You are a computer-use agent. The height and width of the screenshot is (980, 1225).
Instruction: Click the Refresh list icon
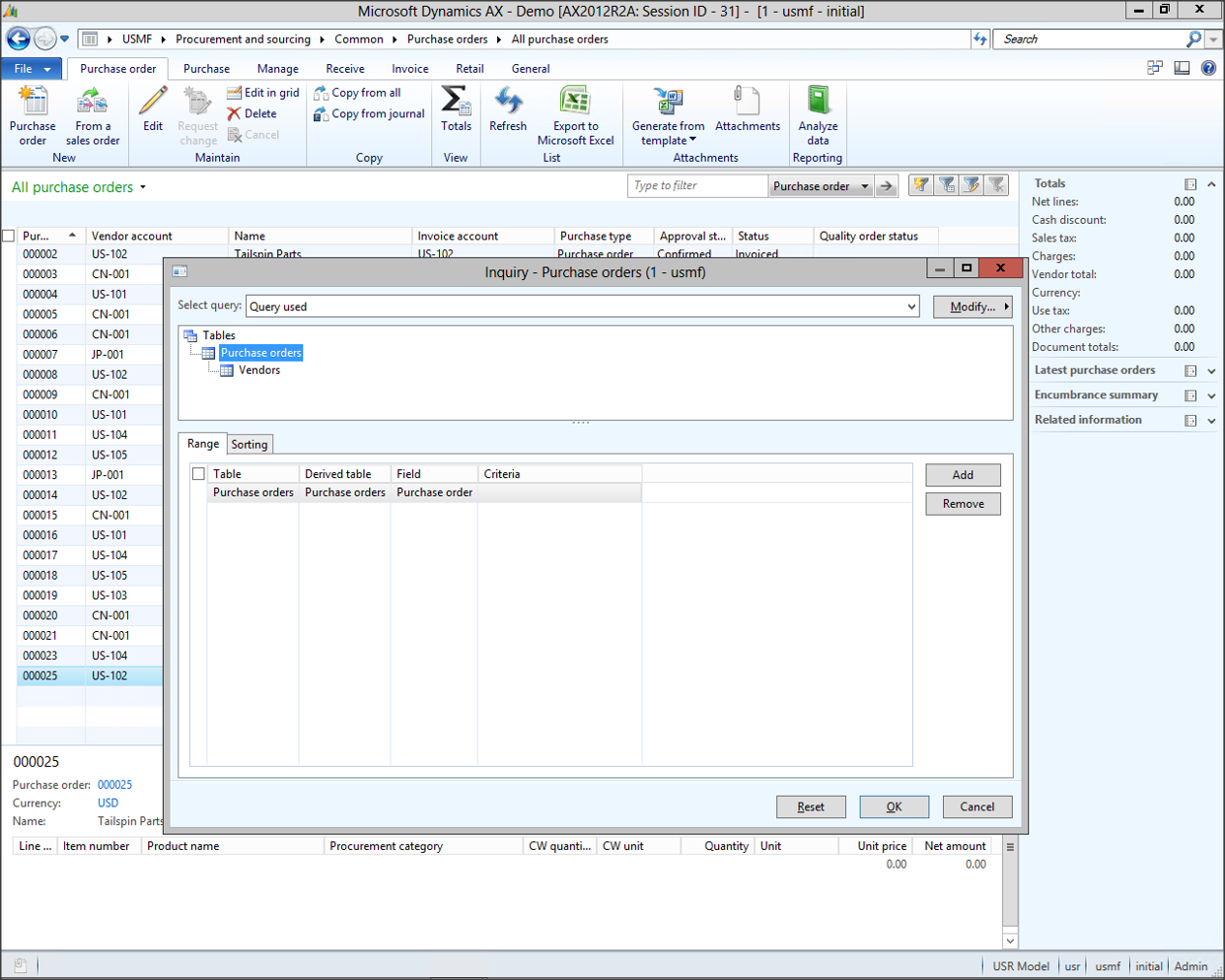click(x=508, y=103)
